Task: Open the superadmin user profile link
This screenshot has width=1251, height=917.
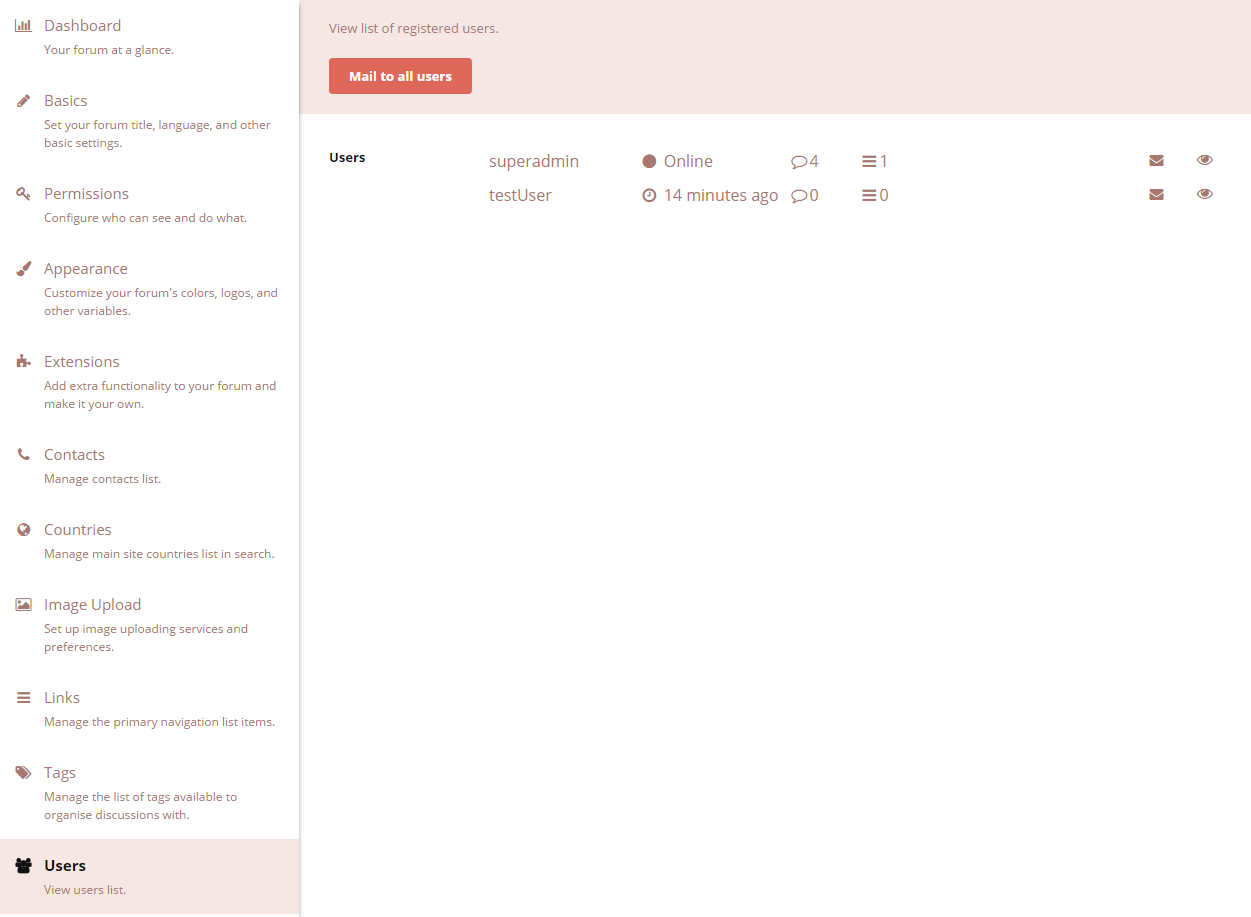Action: tap(533, 161)
